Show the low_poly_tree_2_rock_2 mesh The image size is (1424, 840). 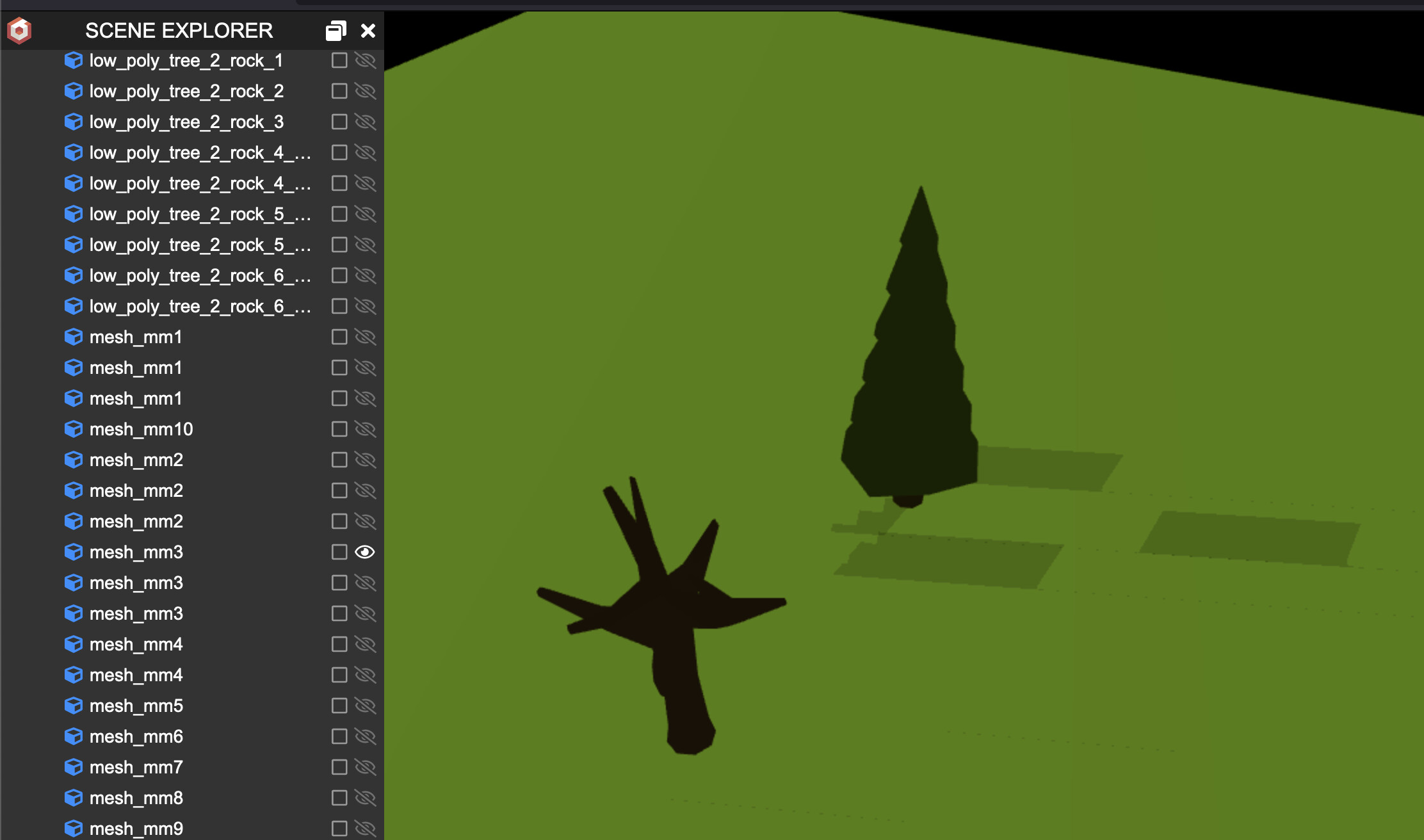(365, 91)
